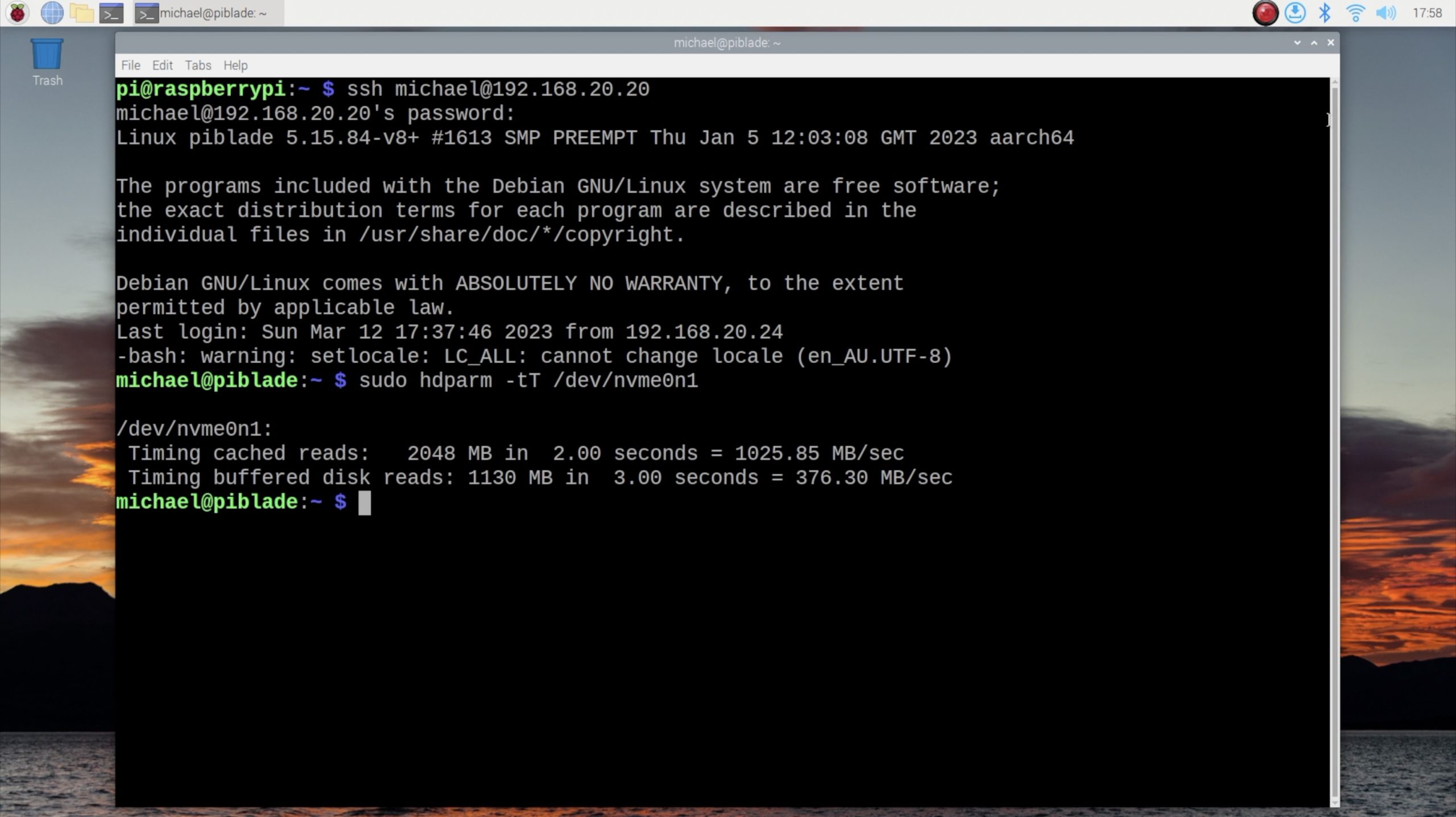Minimize the terminal with the down chevron
The image size is (1456, 817).
click(x=1297, y=43)
